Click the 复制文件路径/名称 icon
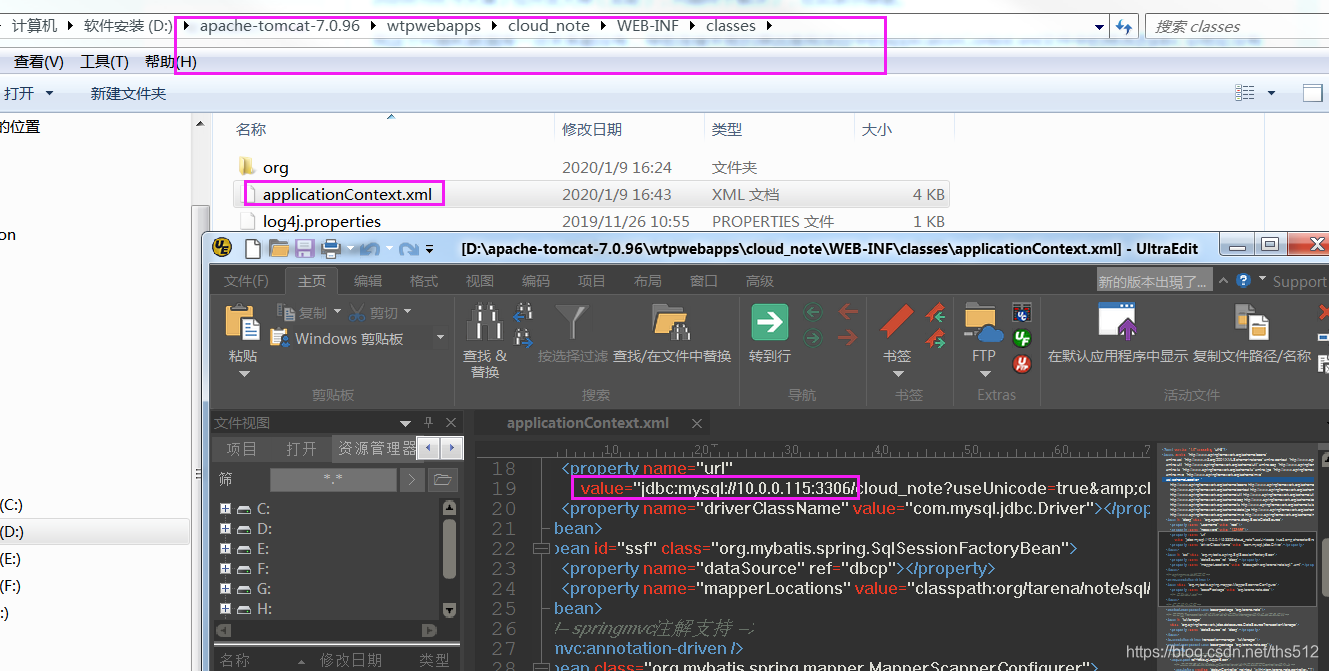The image size is (1329, 671). (x=1251, y=322)
